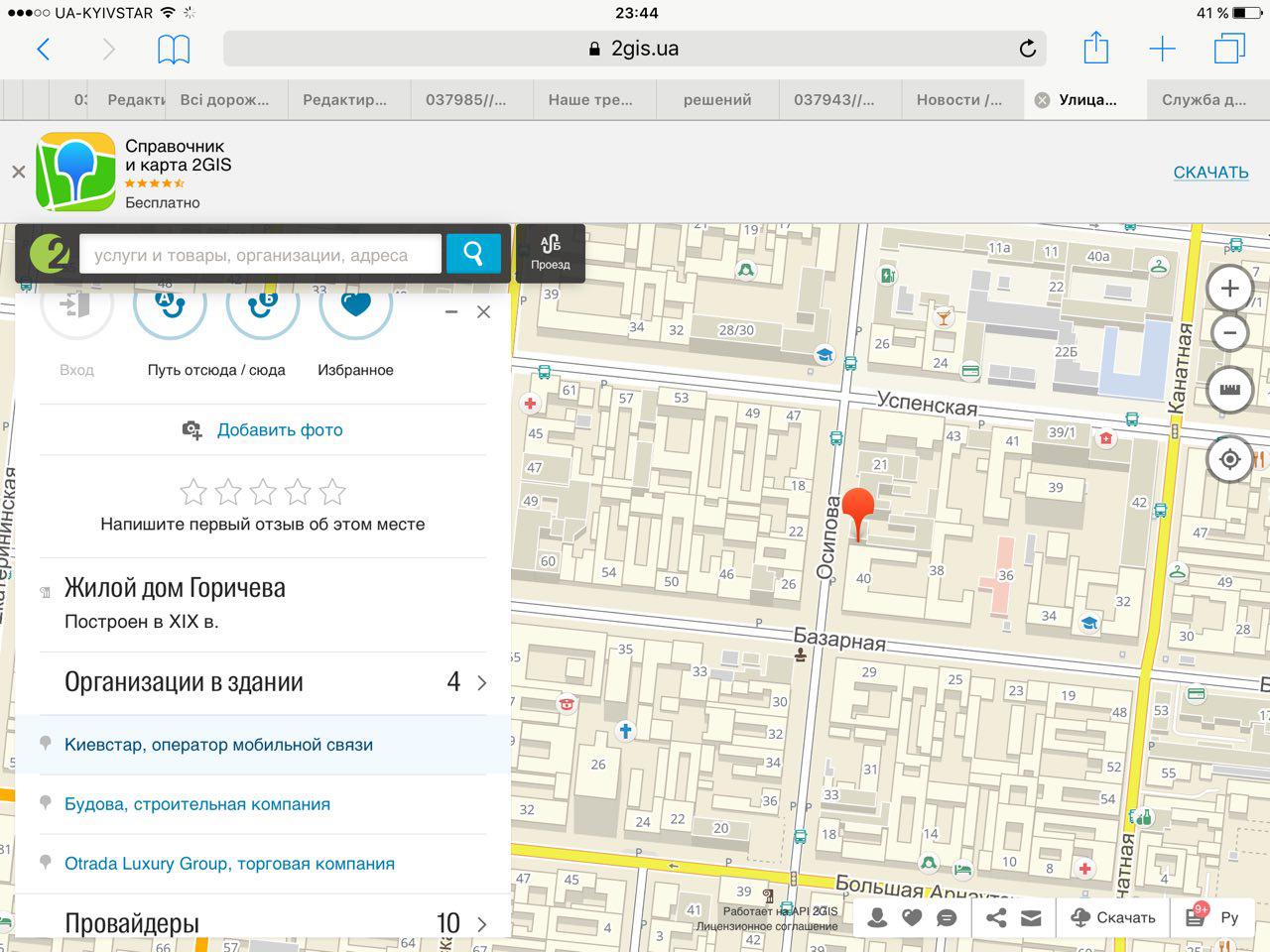This screenshot has height=952, width=1270.
Task: Send by email envelope icon
Action: [1031, 918]
